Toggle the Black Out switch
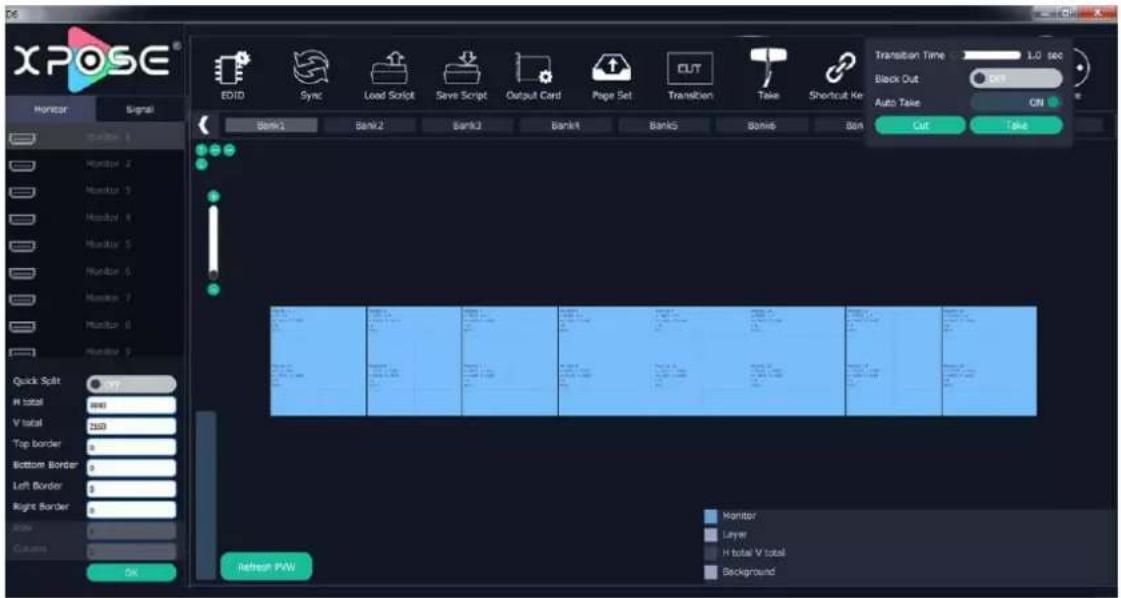The image size is (1121, 598). click(x=1016, y=79)
